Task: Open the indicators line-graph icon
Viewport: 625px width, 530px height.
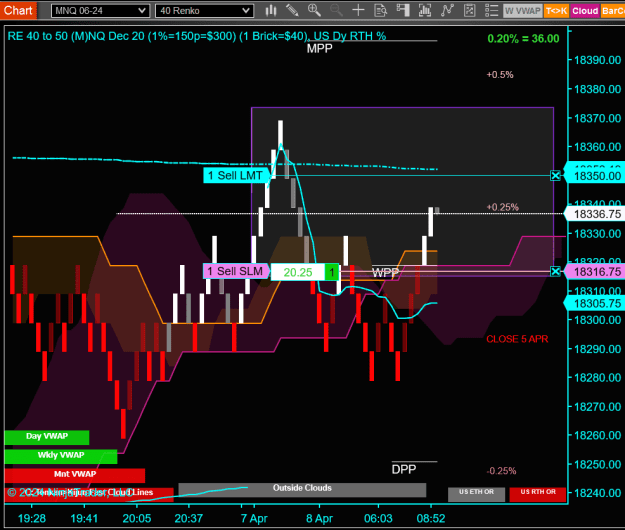Action: [x=447, y=11]
